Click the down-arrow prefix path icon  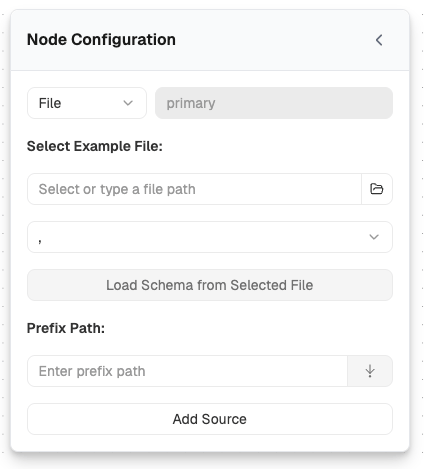pos(370,371)
